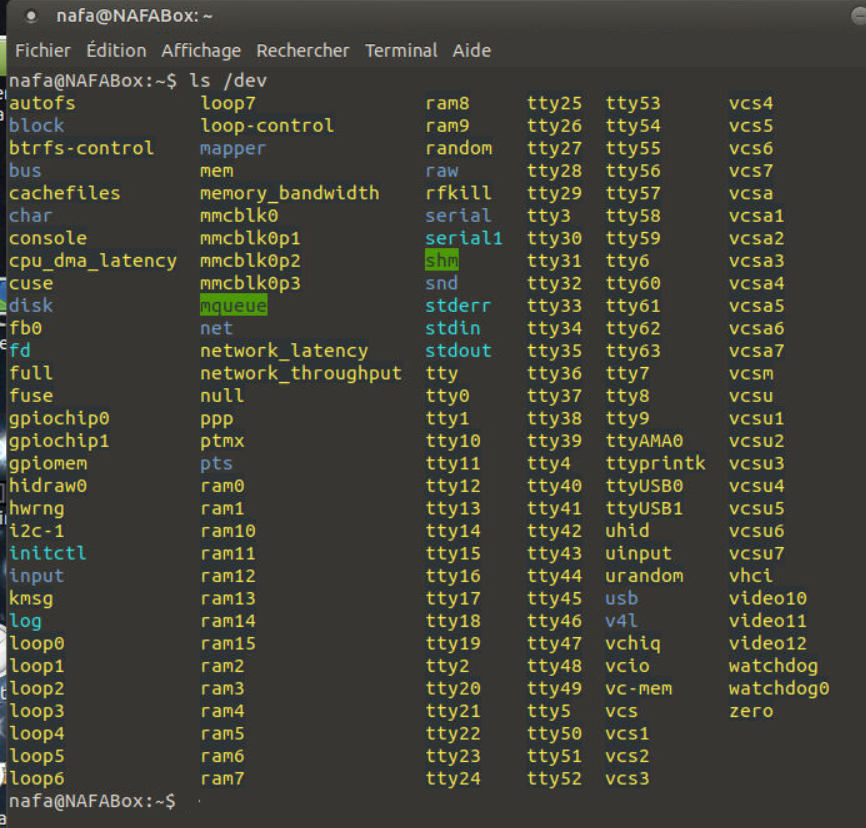Screen dimensions: 866x828
Task: Click the 'fb0' entry
Action: [25, 329]
